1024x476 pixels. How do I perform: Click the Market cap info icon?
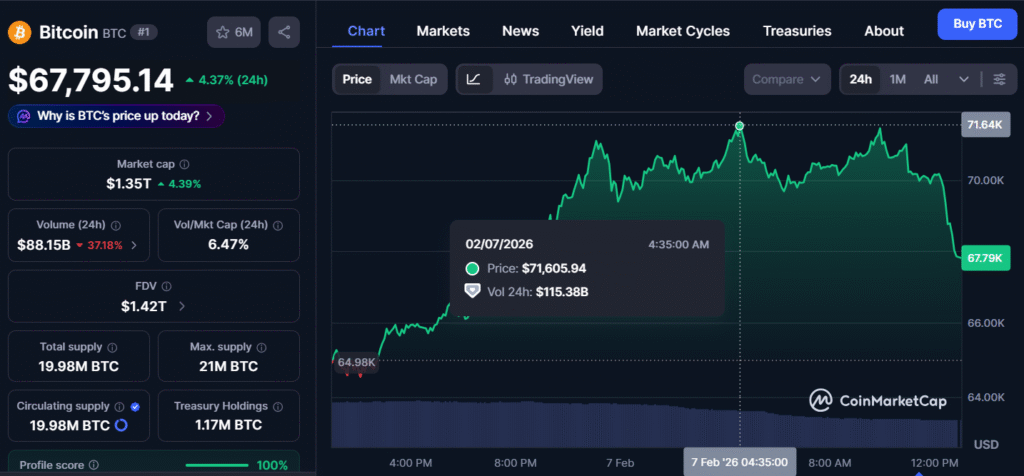click(x=184, y=164)
